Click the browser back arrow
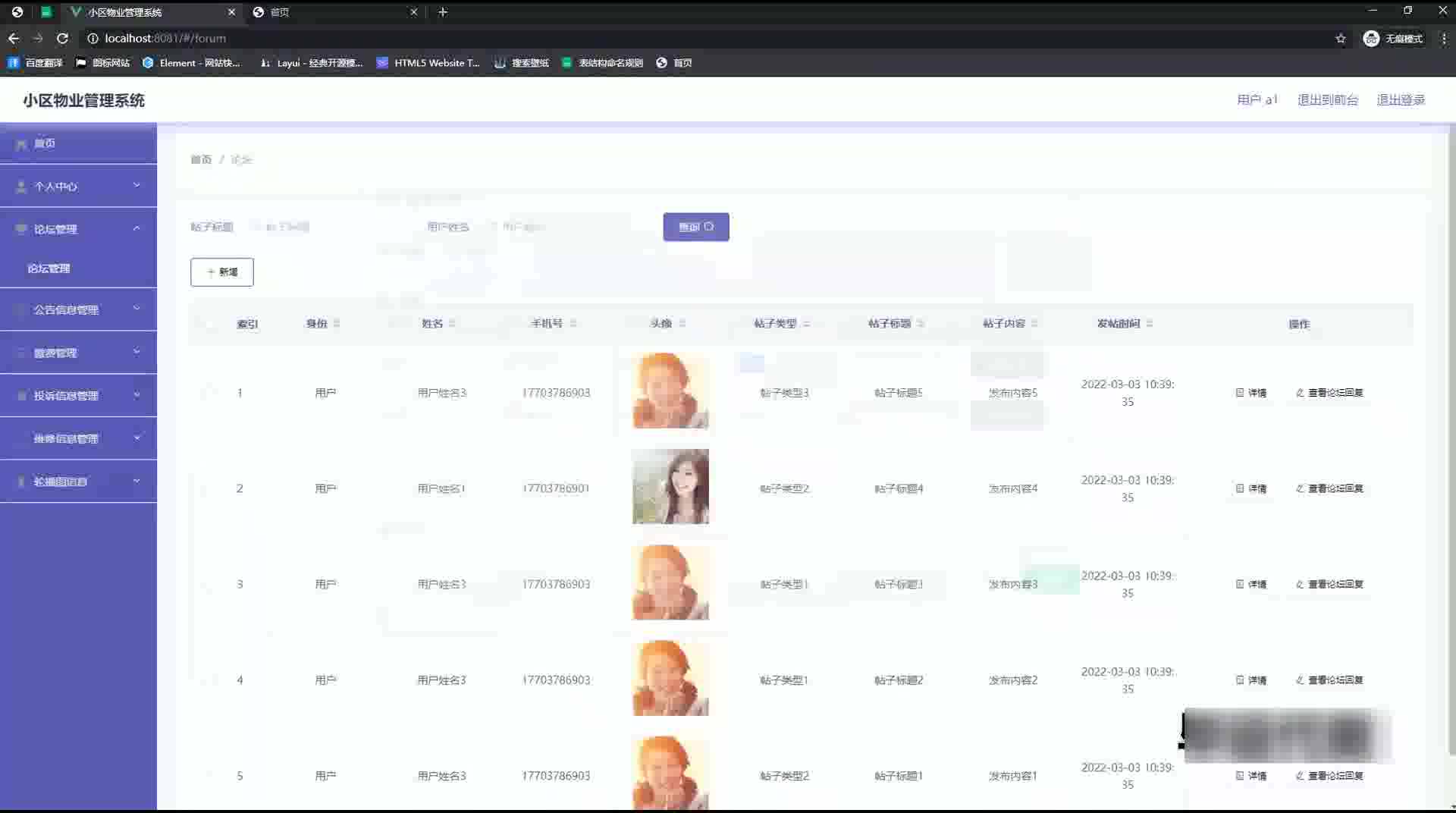The height and width of the screenshot is (813, 1456). pyautogui.click(x=14, y=38)
